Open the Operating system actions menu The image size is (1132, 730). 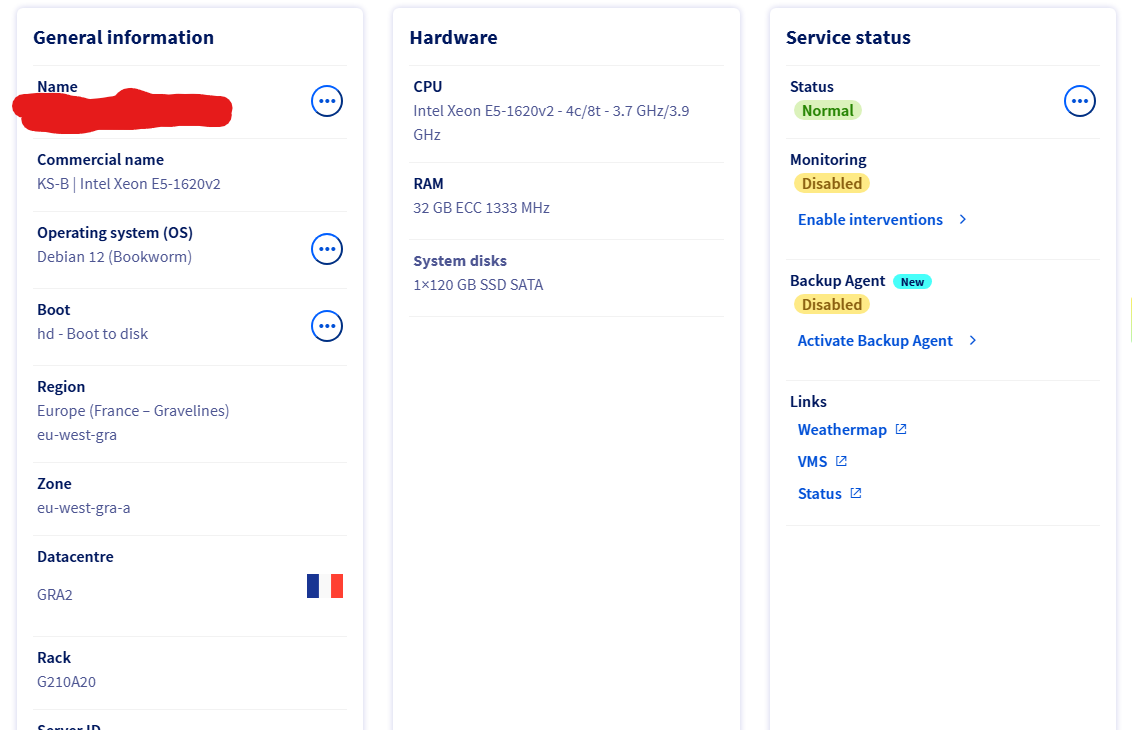pos(327,249)
